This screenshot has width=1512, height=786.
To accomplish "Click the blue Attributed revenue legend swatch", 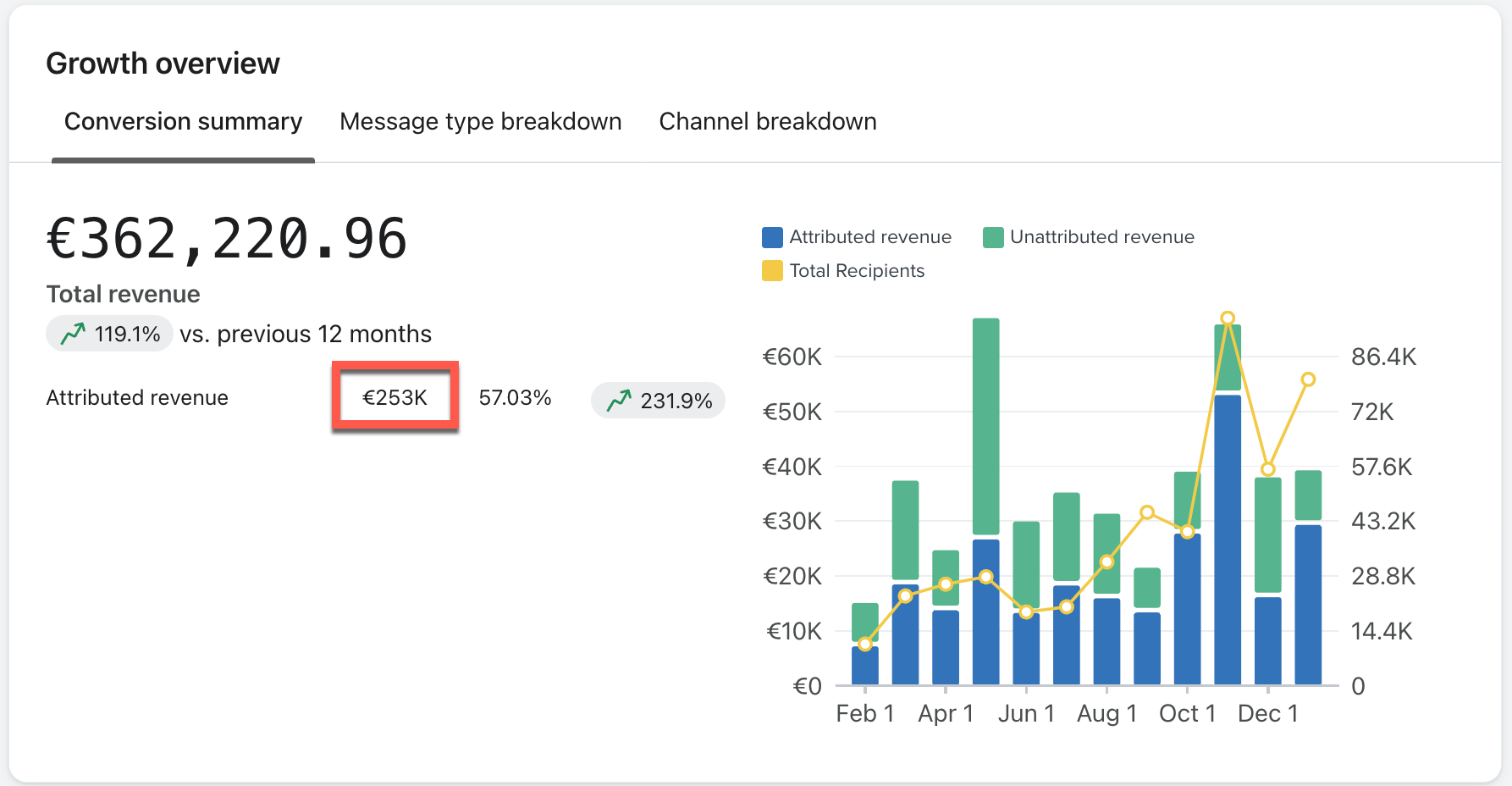I will 771,237.
